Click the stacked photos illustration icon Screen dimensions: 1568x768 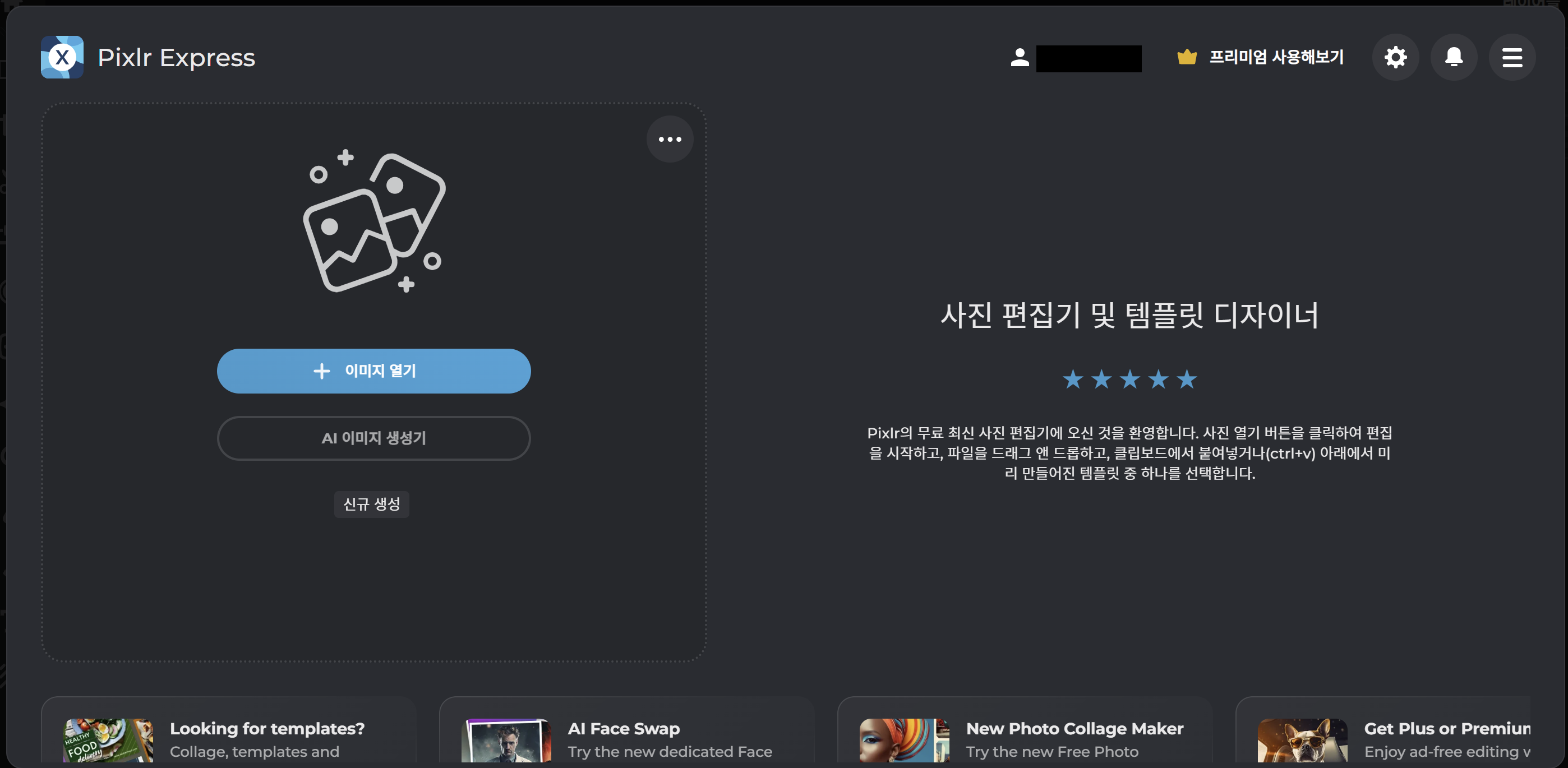(x=375, y=222)
